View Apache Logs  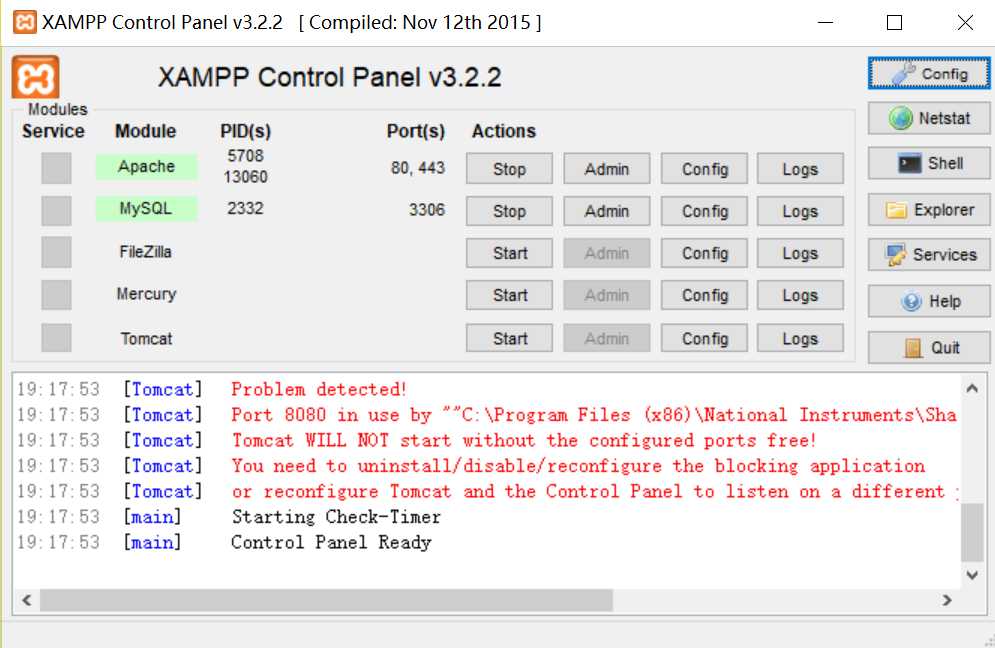[x=800, y=169]
